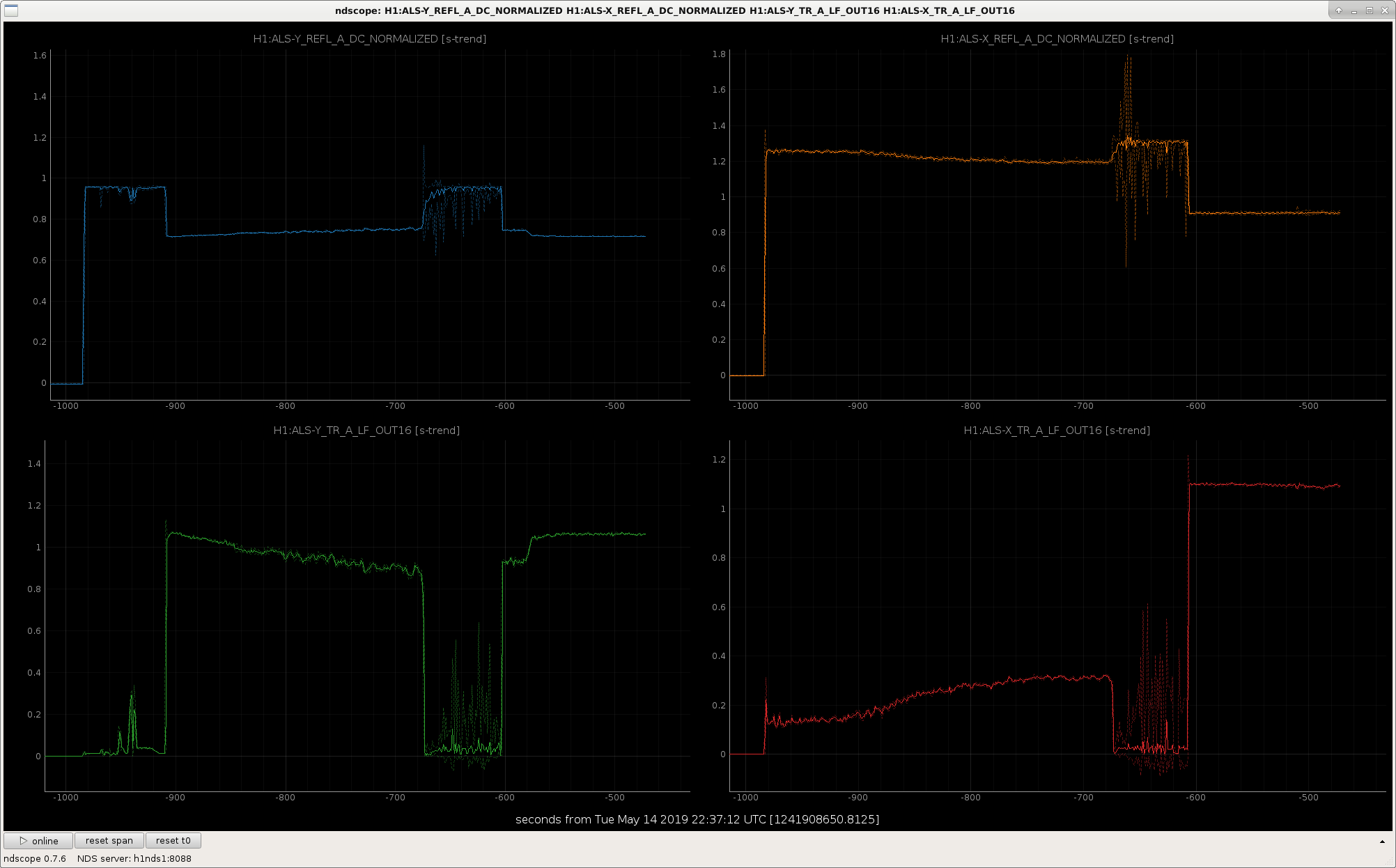The height and width of the screenshot is (868, 1396).
Task: Click the H1:ALS-Y_REFL_A_DC_NORMALIZED plot title
Action: 370,39
